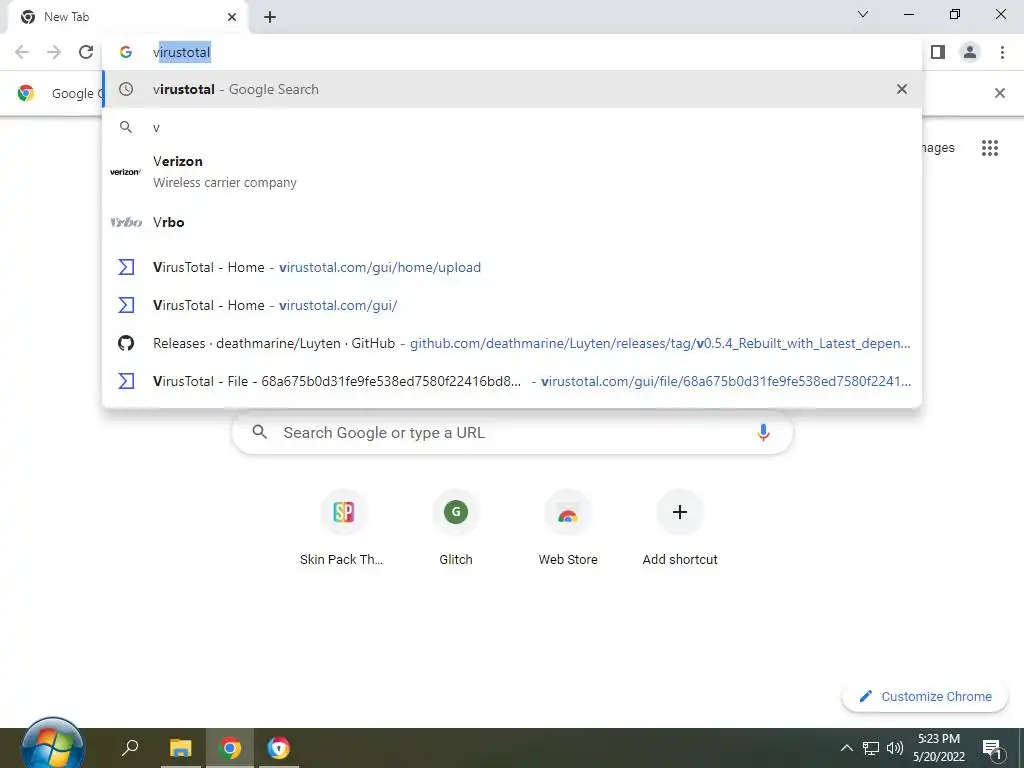Viewport: 1024px width, 768px height.
Task: Click the Verizon logo icon
Action: point(125,172)
